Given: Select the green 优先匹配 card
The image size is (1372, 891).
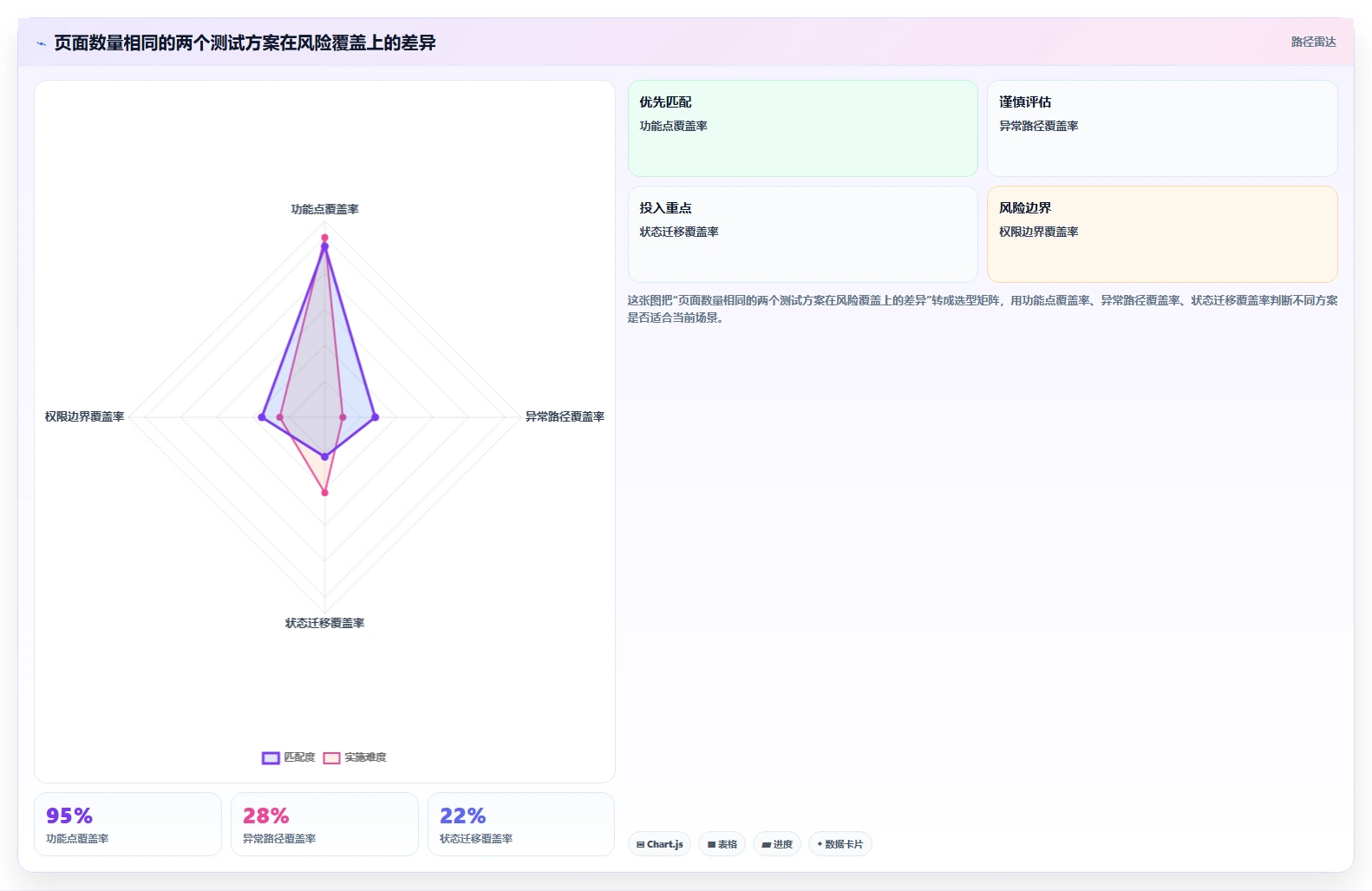Looking at the screenshot, I should pos(802,128).
